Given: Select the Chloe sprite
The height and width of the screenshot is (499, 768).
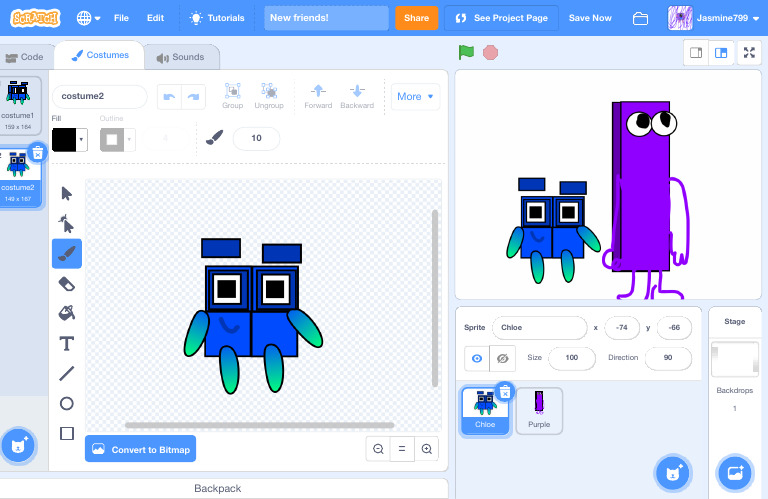Looking at the screenshot, I should click(x=485, y=410).
